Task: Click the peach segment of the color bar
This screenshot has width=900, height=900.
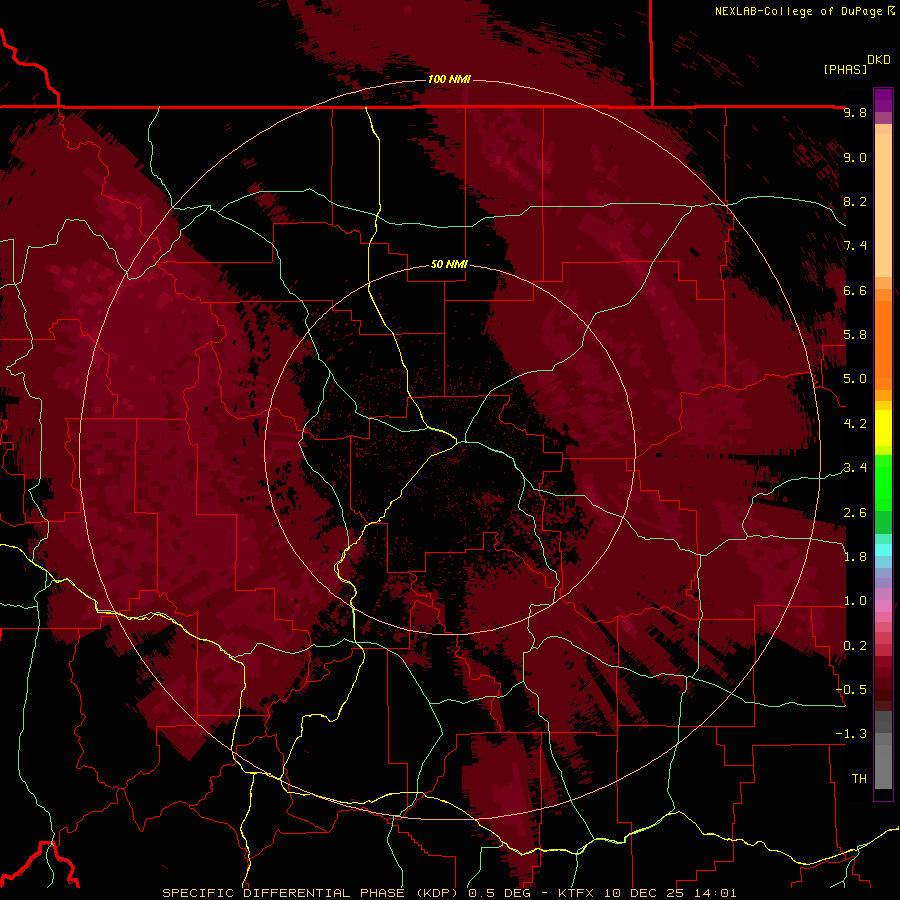Action: click(x=883, y=205)
